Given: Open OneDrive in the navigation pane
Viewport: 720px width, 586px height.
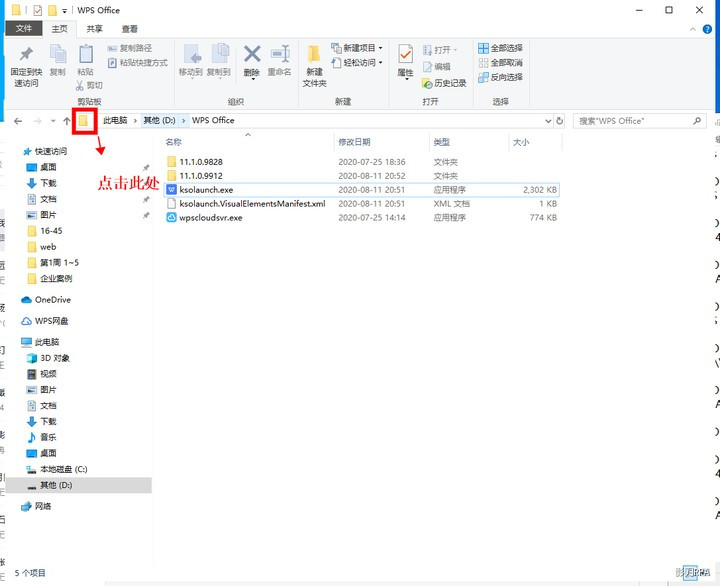Looking at the screenshot, I should click(x=46, y=300).
